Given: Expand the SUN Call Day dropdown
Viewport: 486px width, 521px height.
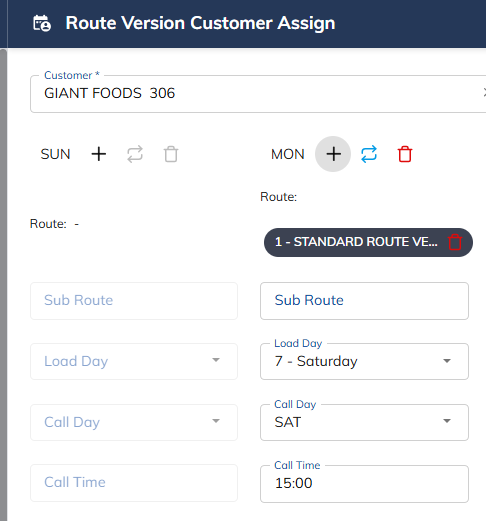Looking at the screenshot, I should (x=134, y=422).
